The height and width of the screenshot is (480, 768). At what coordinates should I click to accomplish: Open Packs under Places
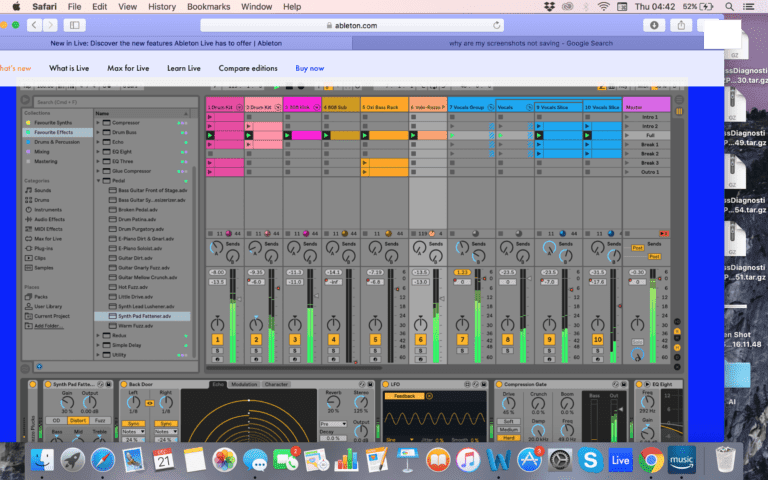tap(41, 297)
